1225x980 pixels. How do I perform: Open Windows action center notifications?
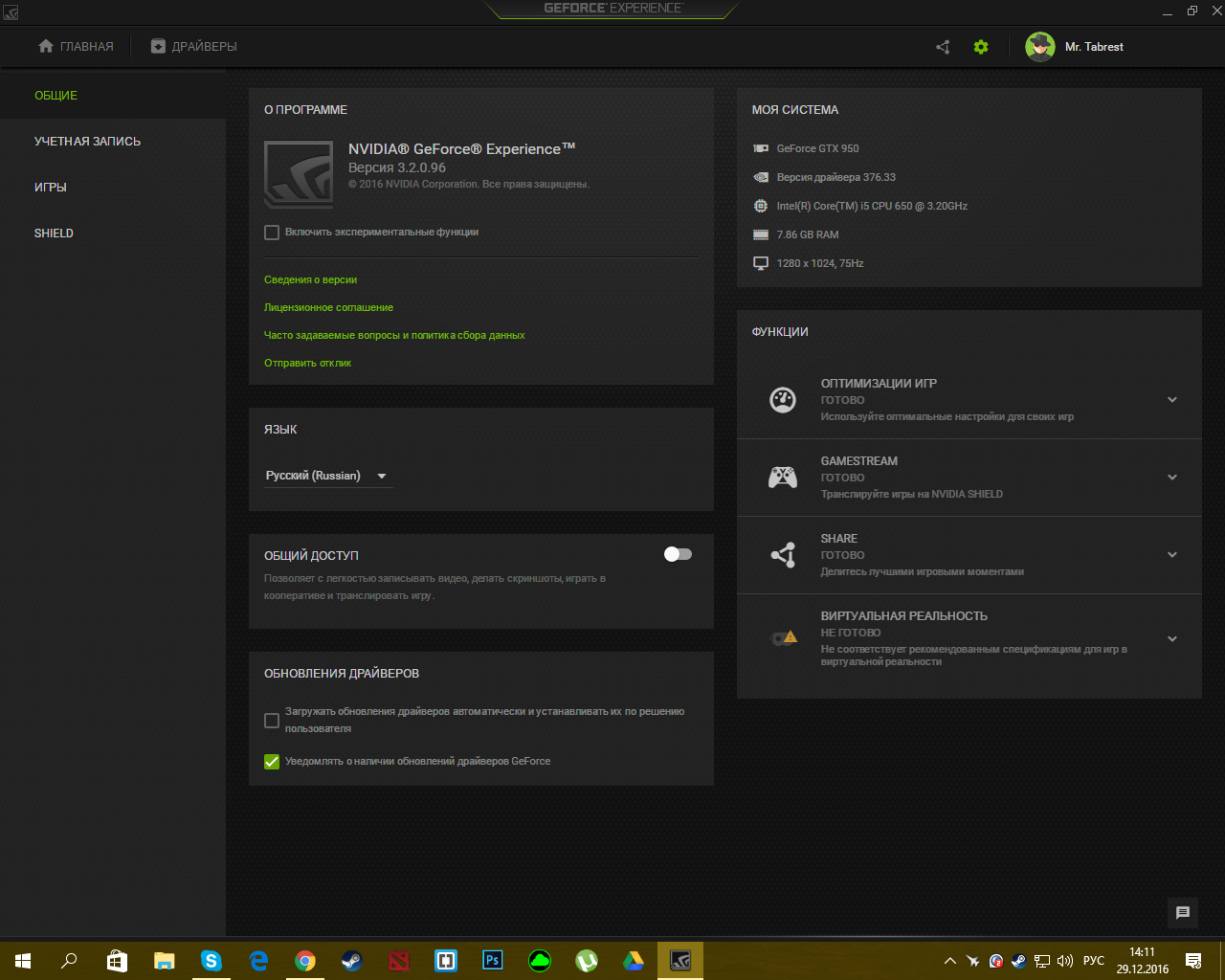tap(1193, 961)
